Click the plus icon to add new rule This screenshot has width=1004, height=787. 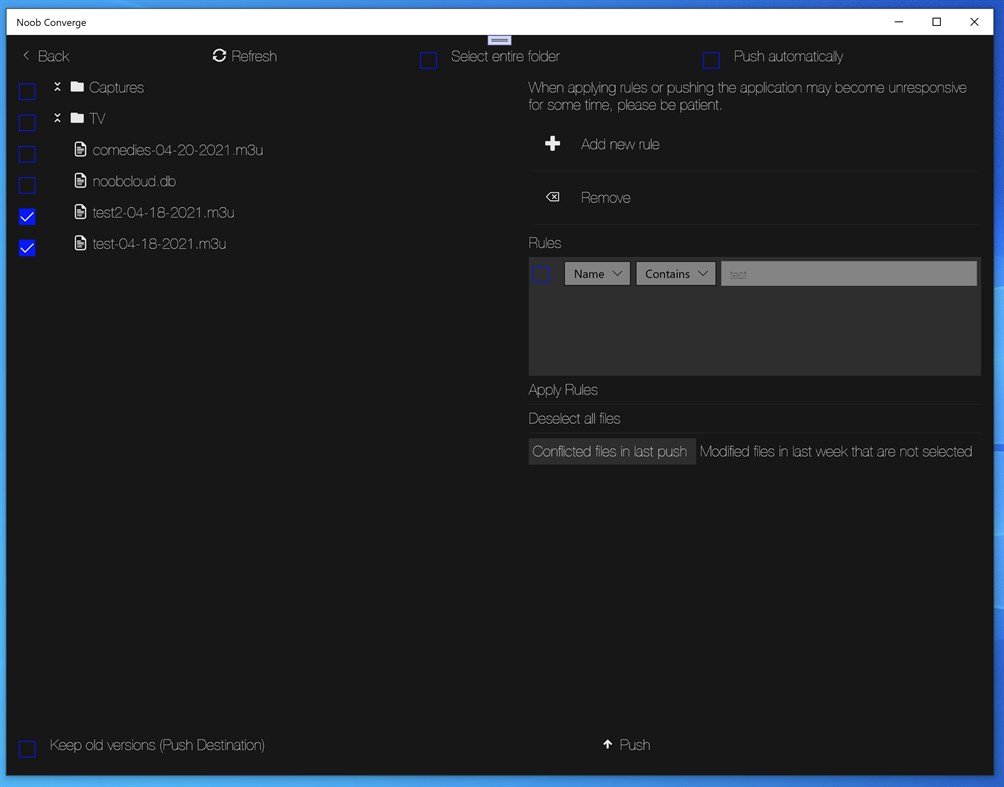point(553,143)
